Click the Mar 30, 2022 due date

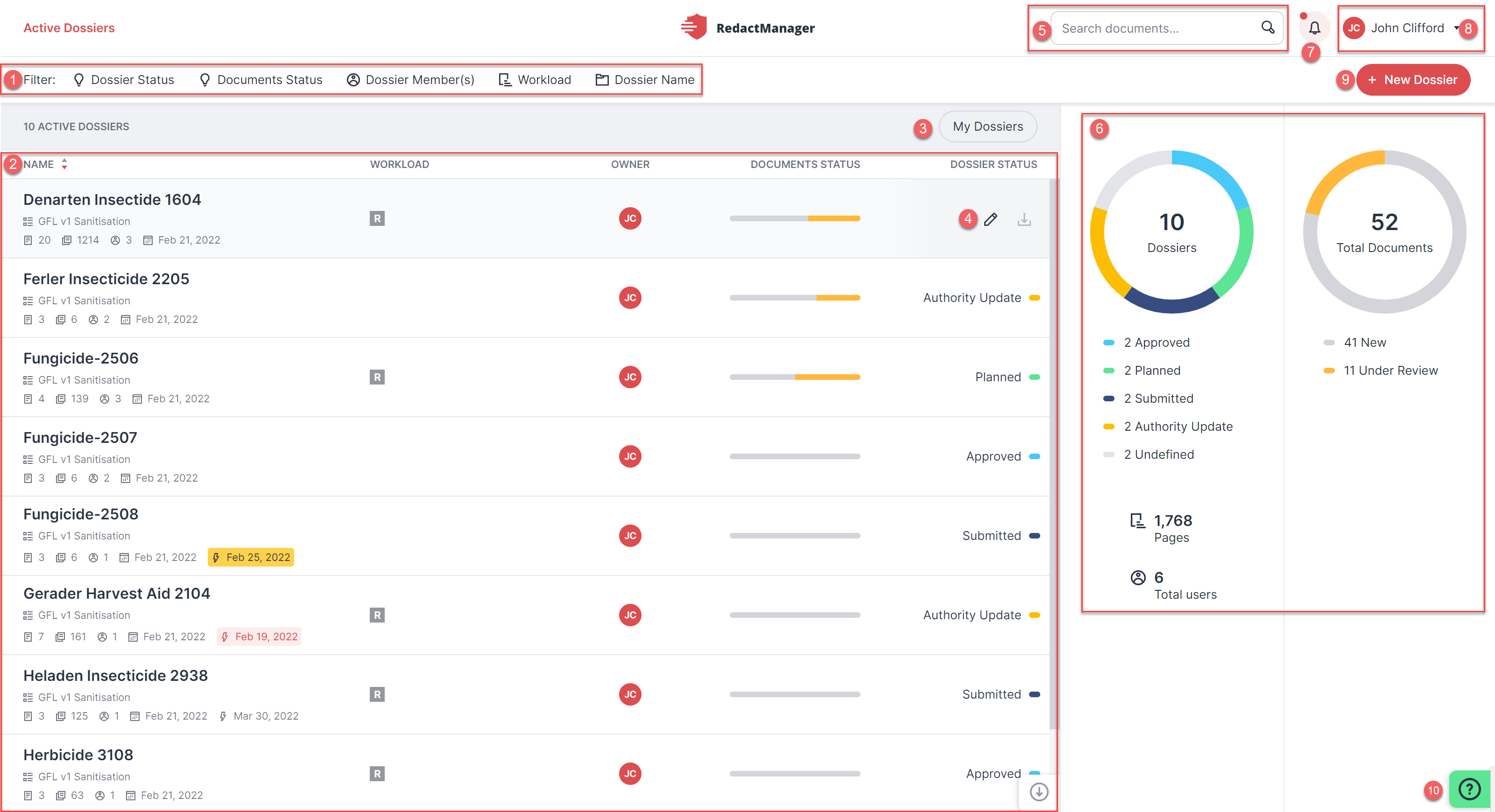pyautogui.click(x=259, y=716)
